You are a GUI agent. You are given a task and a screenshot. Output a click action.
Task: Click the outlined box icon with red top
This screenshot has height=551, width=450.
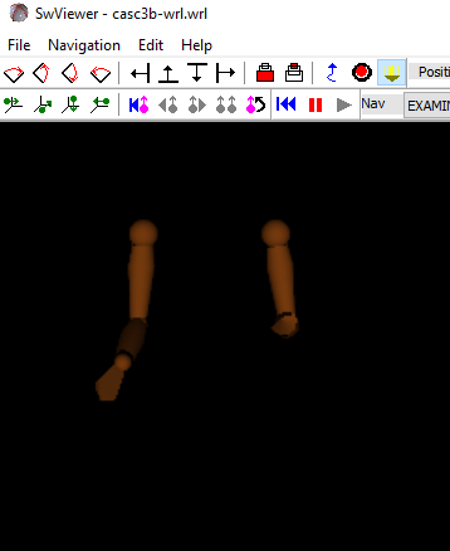[294, 73]
